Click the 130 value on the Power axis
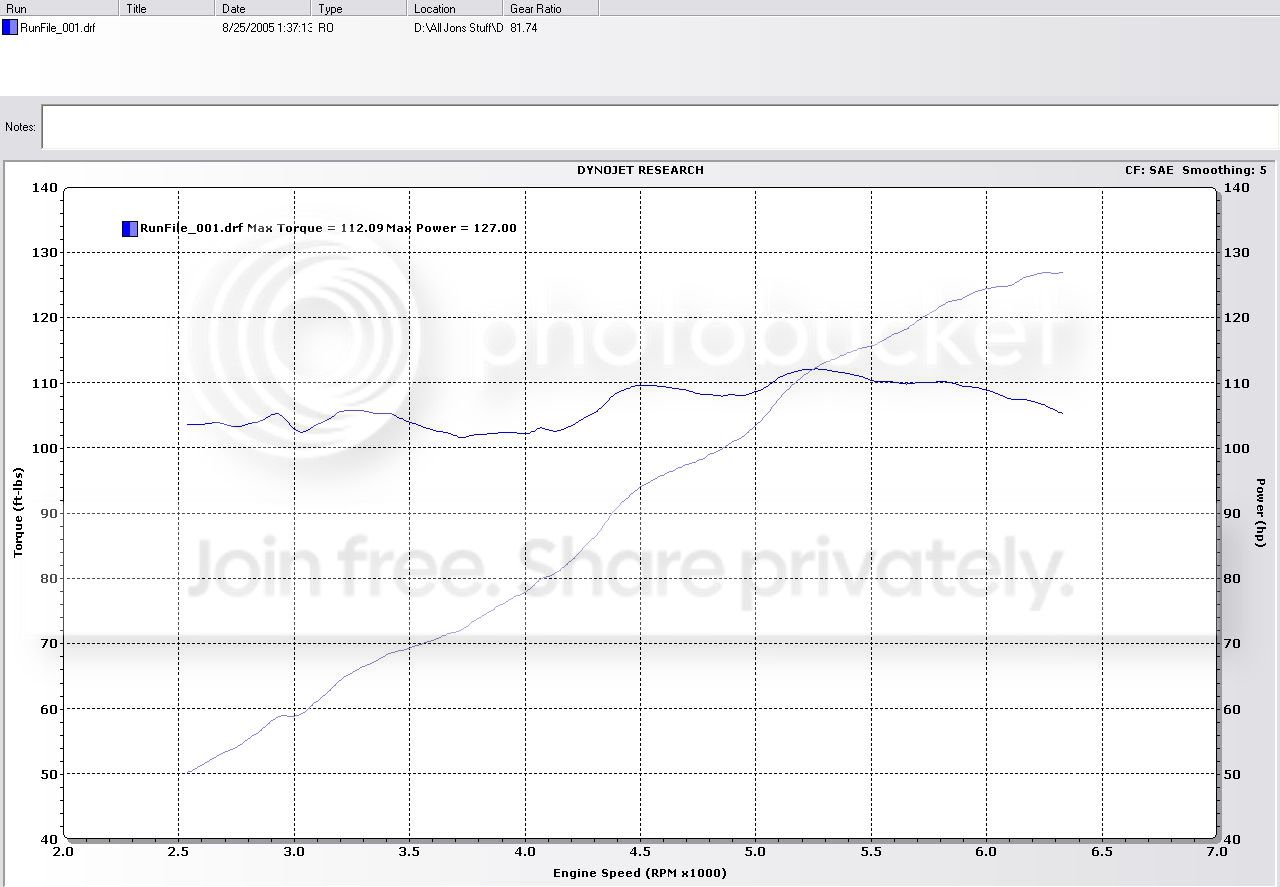This screenshot has width=1280, height=887. (x=1235, y=253)
